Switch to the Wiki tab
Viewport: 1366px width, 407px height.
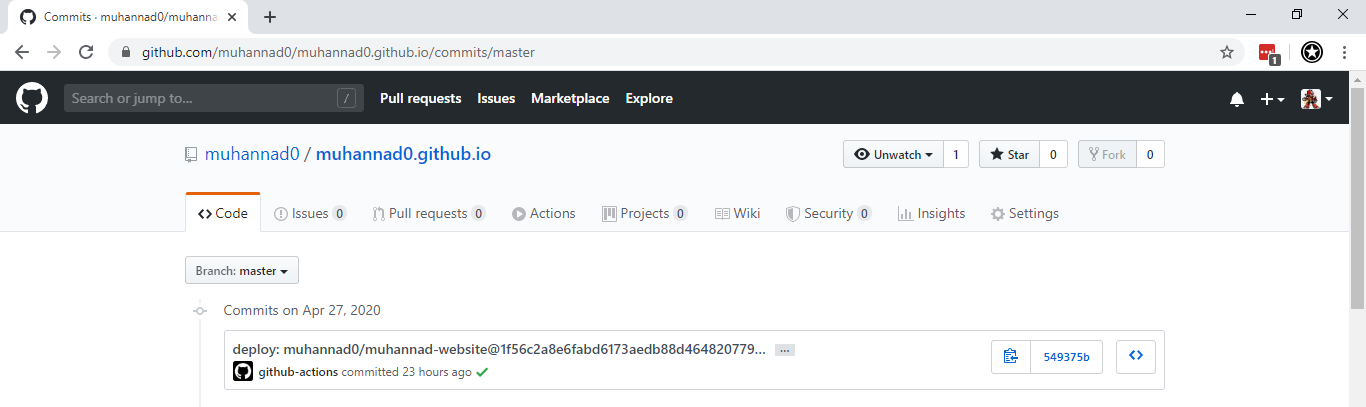(738, 213)
